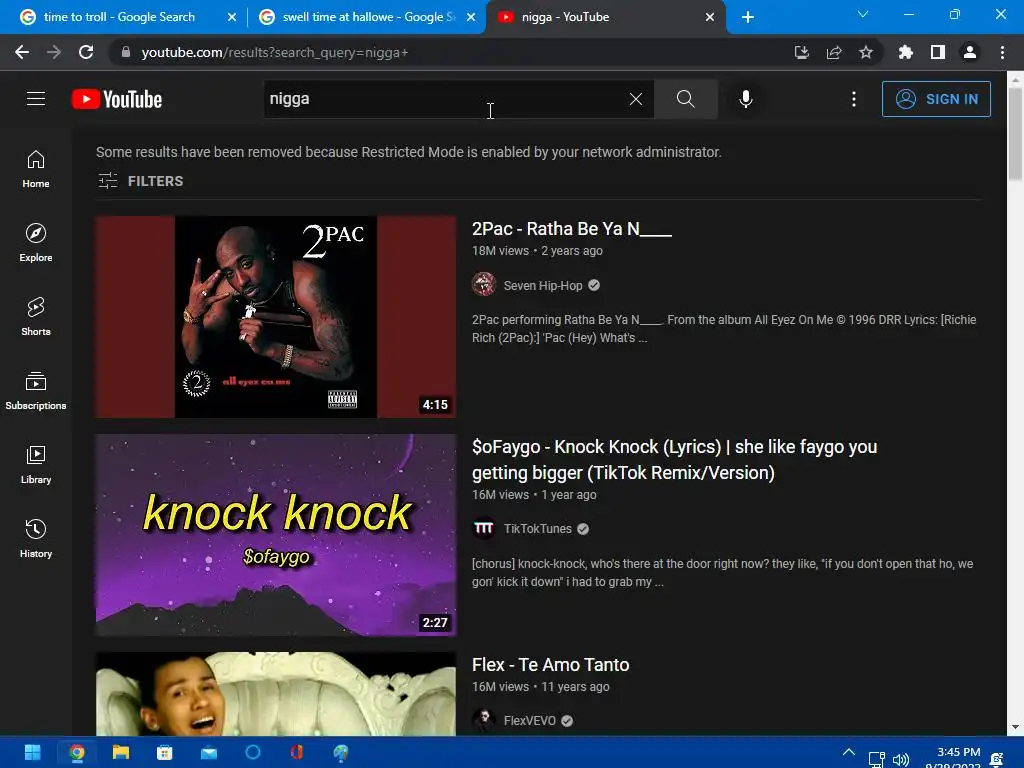
Task: Click Chrome on the taskbar
Action: [77, 753]
